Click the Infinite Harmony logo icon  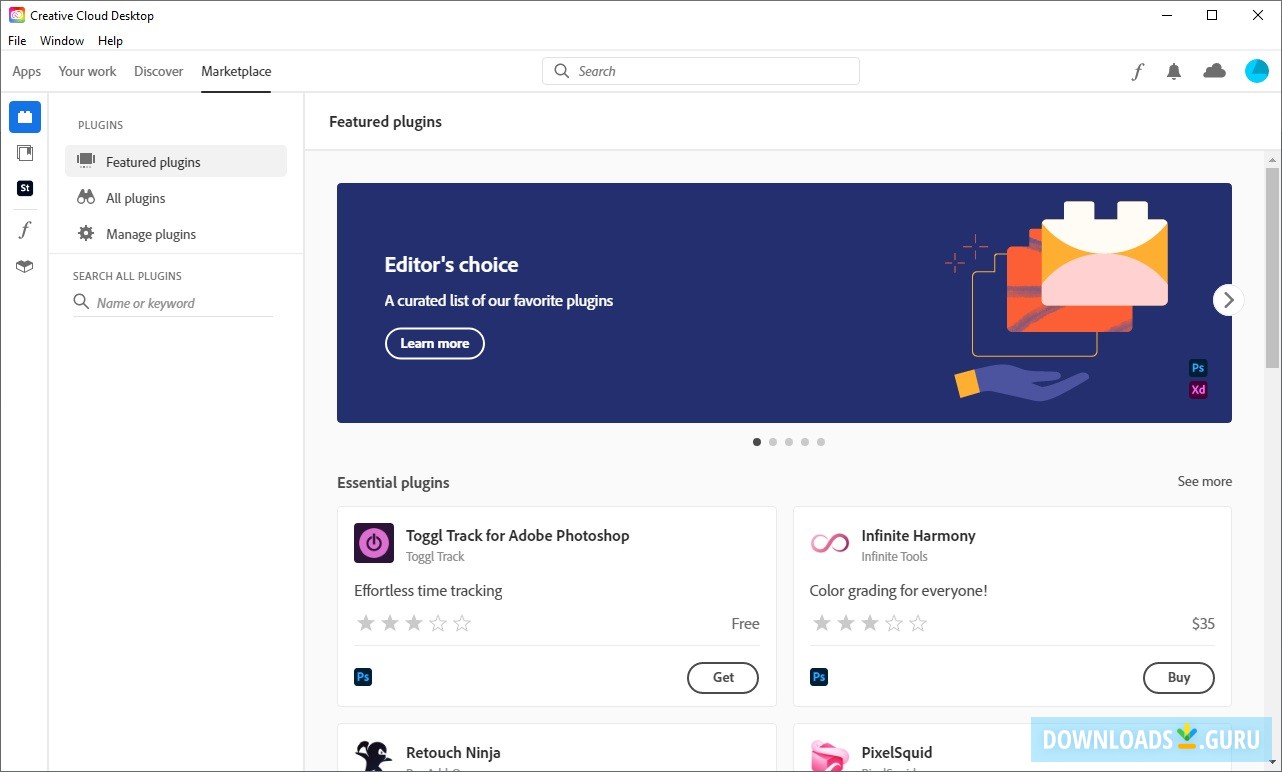click(x=829, y=543)
